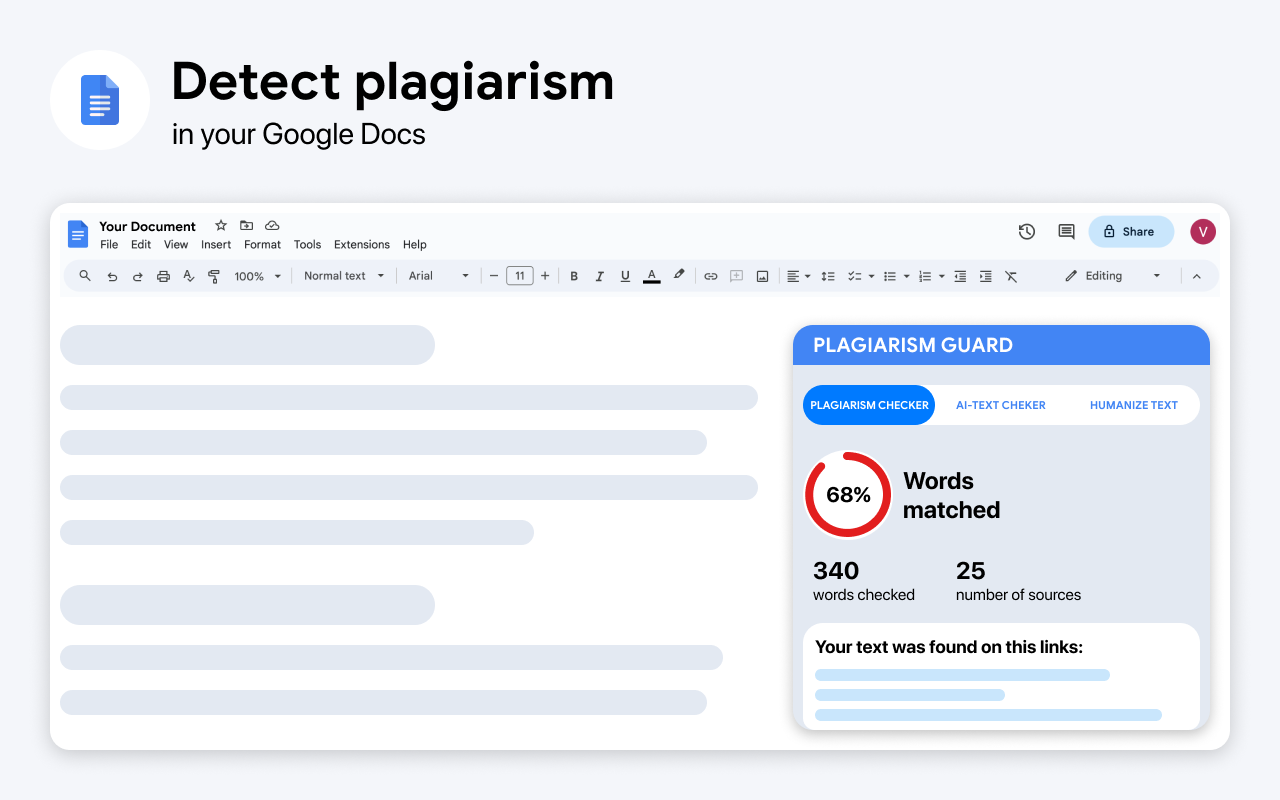
Task: Click the third found link bar
Action: coord(988,715)
